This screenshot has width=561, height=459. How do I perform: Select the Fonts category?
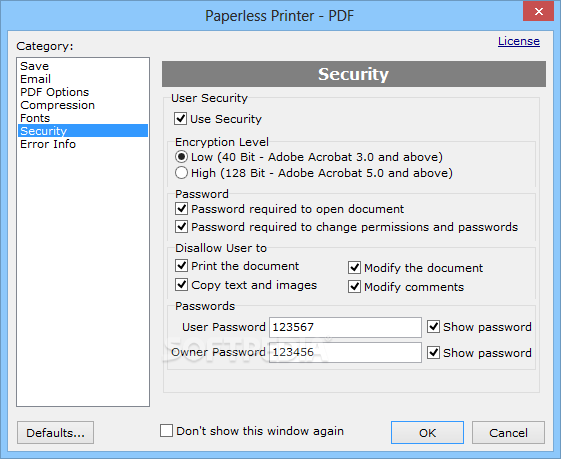[35, 118]
